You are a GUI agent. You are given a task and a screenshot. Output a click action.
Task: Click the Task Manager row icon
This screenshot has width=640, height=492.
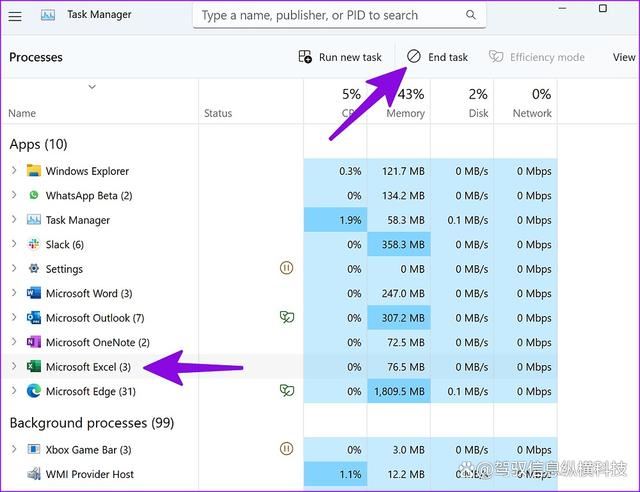click(33, 219)
